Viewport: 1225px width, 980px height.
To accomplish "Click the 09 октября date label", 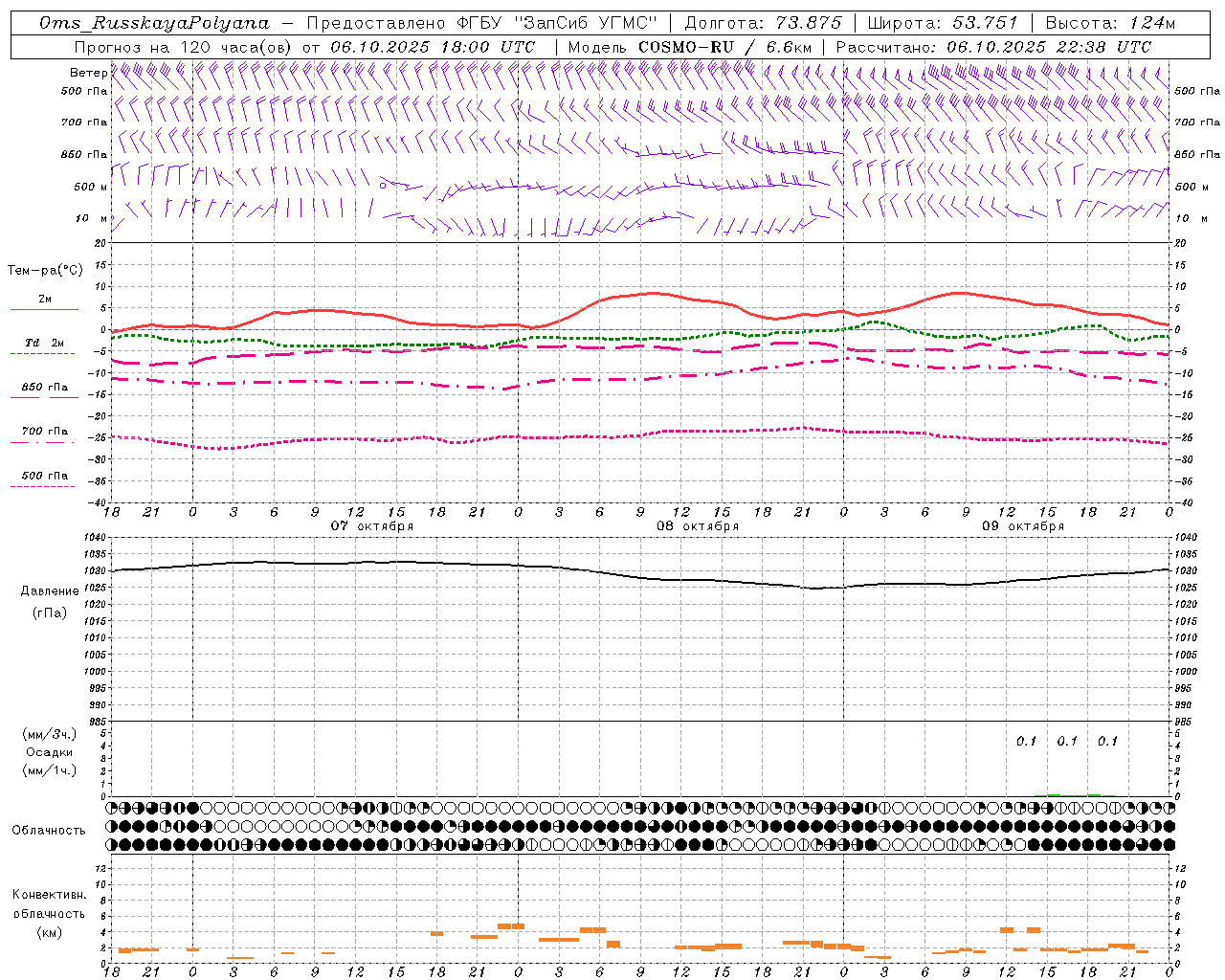I will [x=1023, y=525].
